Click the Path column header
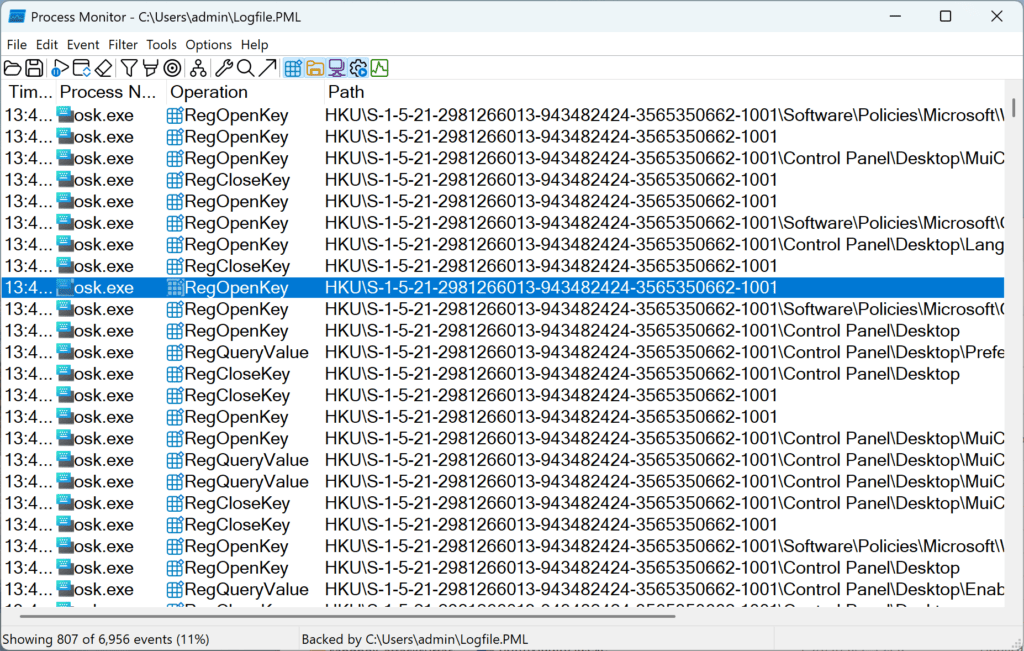Image resolution: width=1024 pixels, height=651 pixels. tap(346, 92)
